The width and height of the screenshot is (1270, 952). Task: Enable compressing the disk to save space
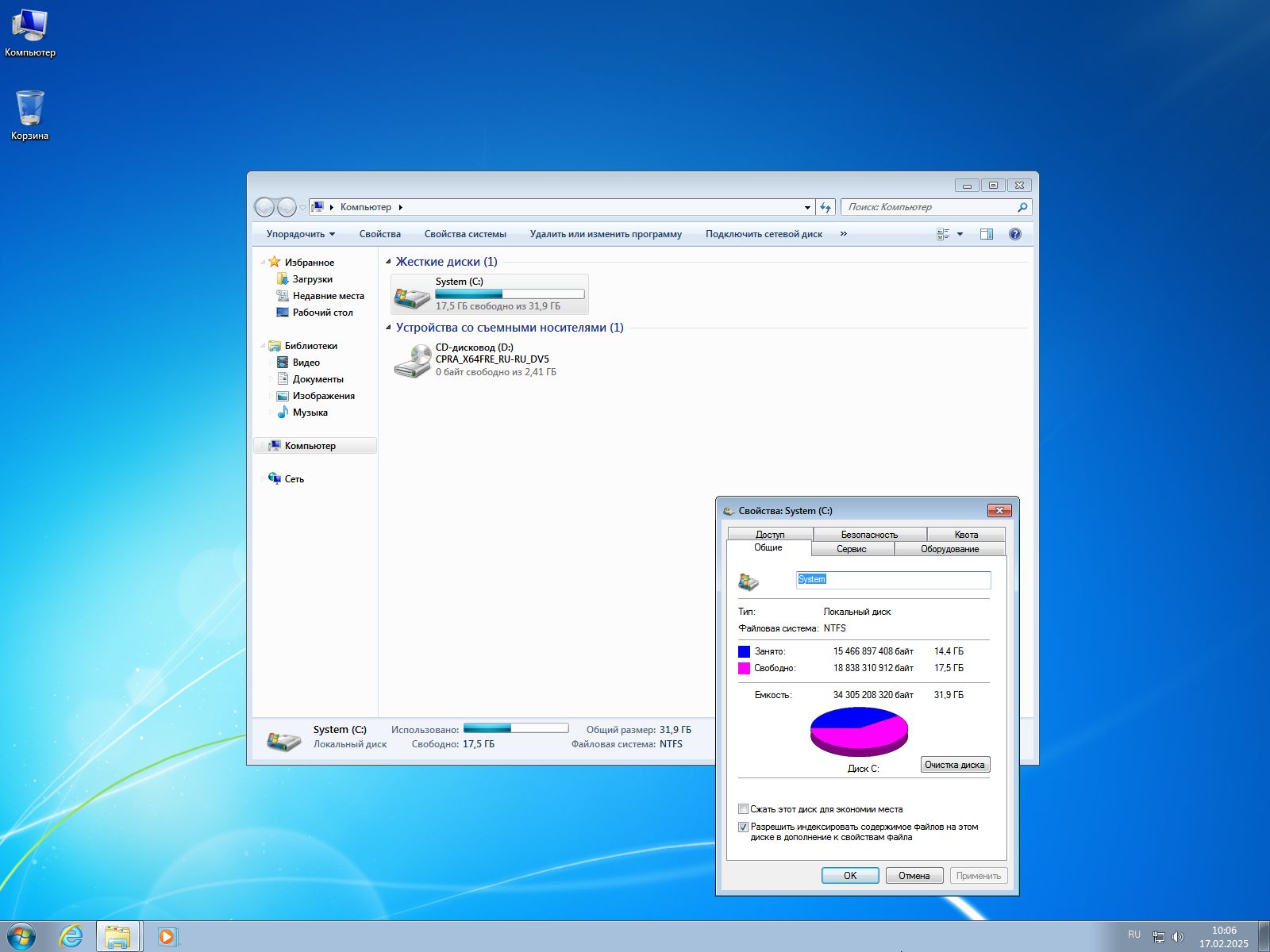(x=744, y=808)
